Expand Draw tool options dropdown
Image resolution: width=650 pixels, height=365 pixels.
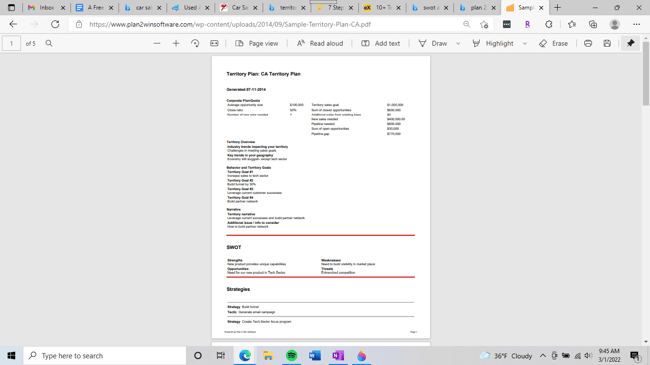click(458, 43)
